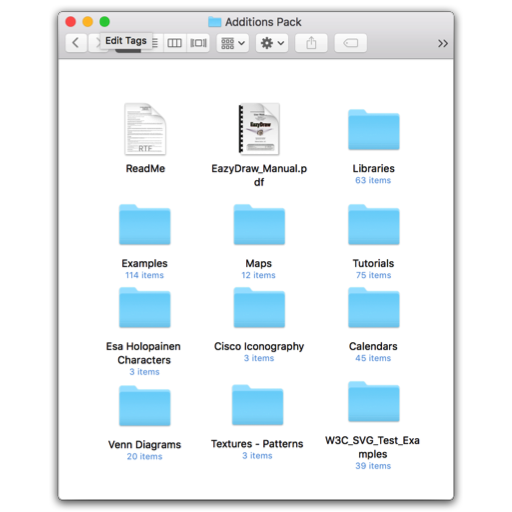Screen dimensions: 512x512
Task: Select the Examples folder icon
Action: tap(145, 224)
